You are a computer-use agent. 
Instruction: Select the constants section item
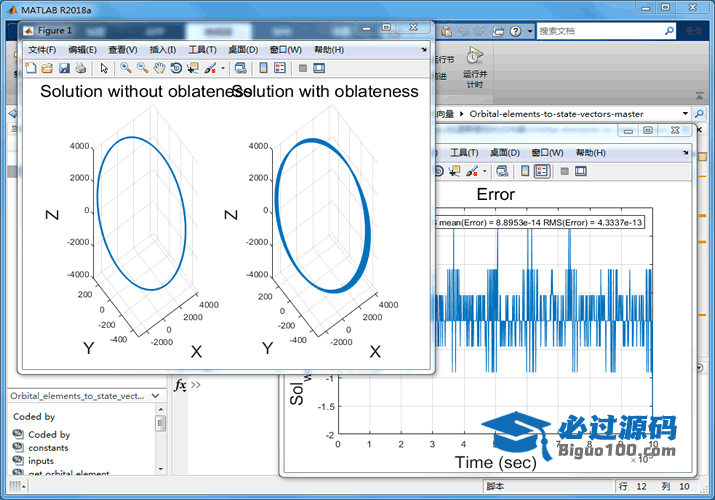pyautogui.click(x=48, y=448)
